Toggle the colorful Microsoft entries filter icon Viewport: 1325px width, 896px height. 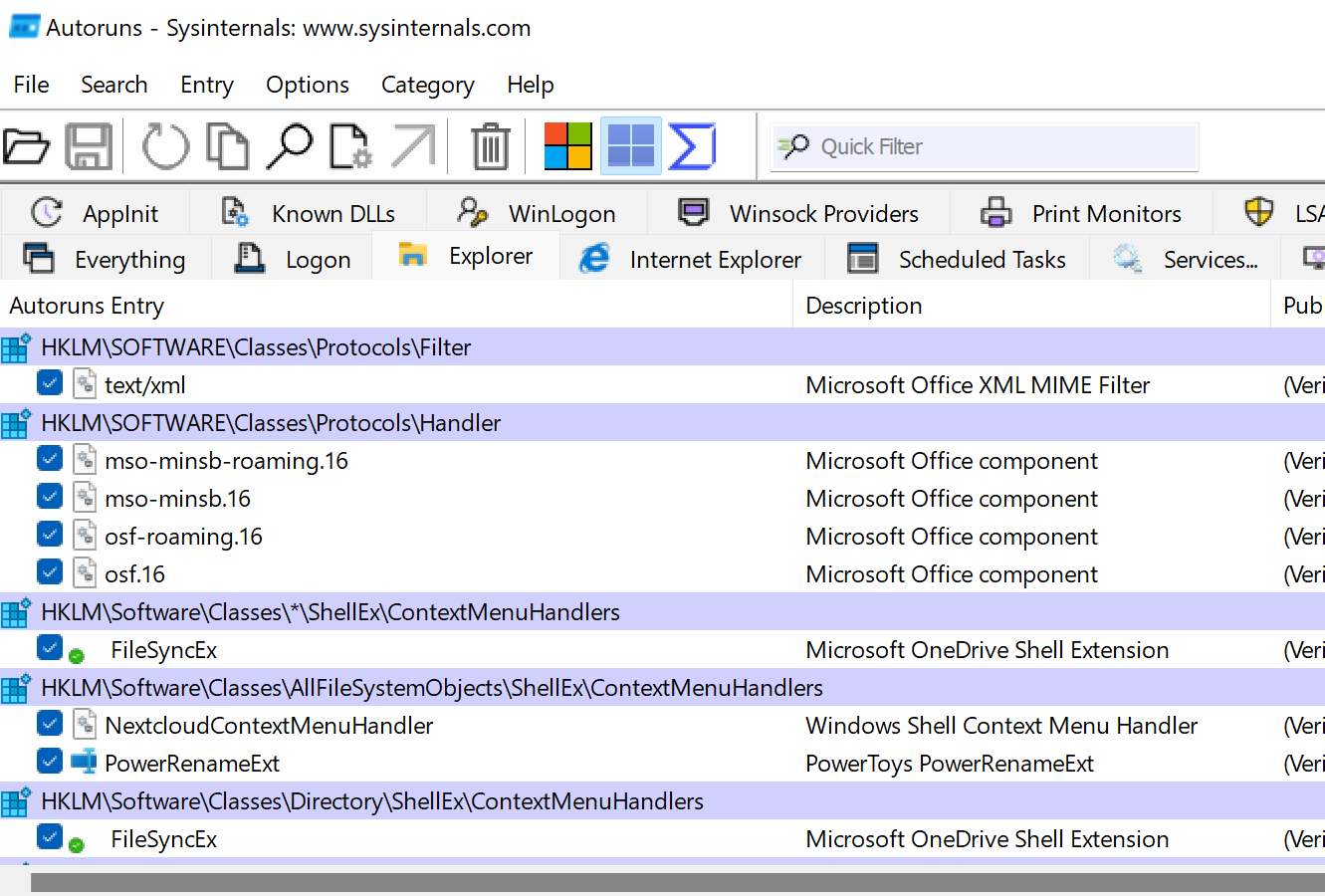[568, 146]
